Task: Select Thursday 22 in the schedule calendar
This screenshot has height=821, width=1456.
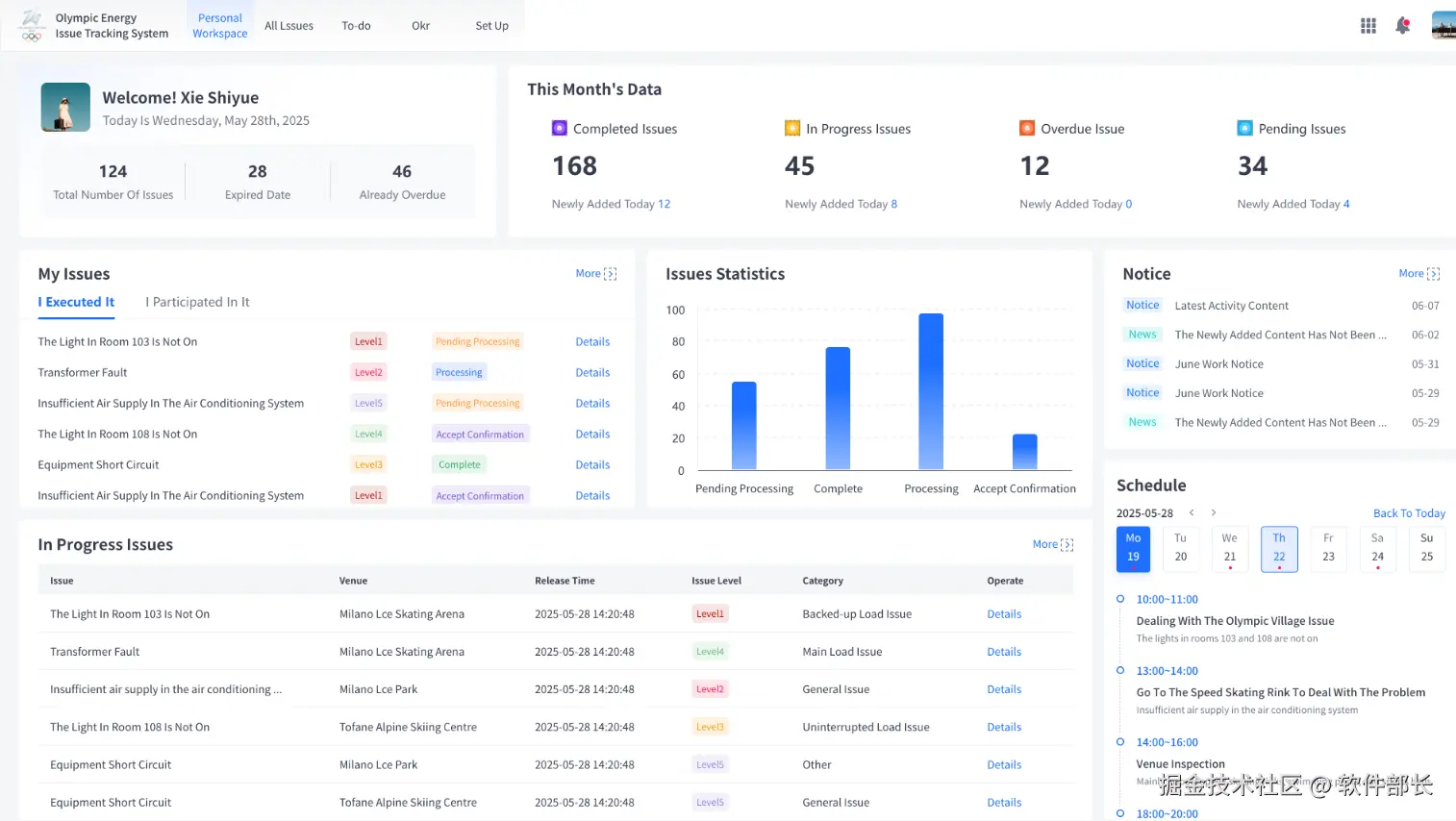Action: [x=1279, y=549]
